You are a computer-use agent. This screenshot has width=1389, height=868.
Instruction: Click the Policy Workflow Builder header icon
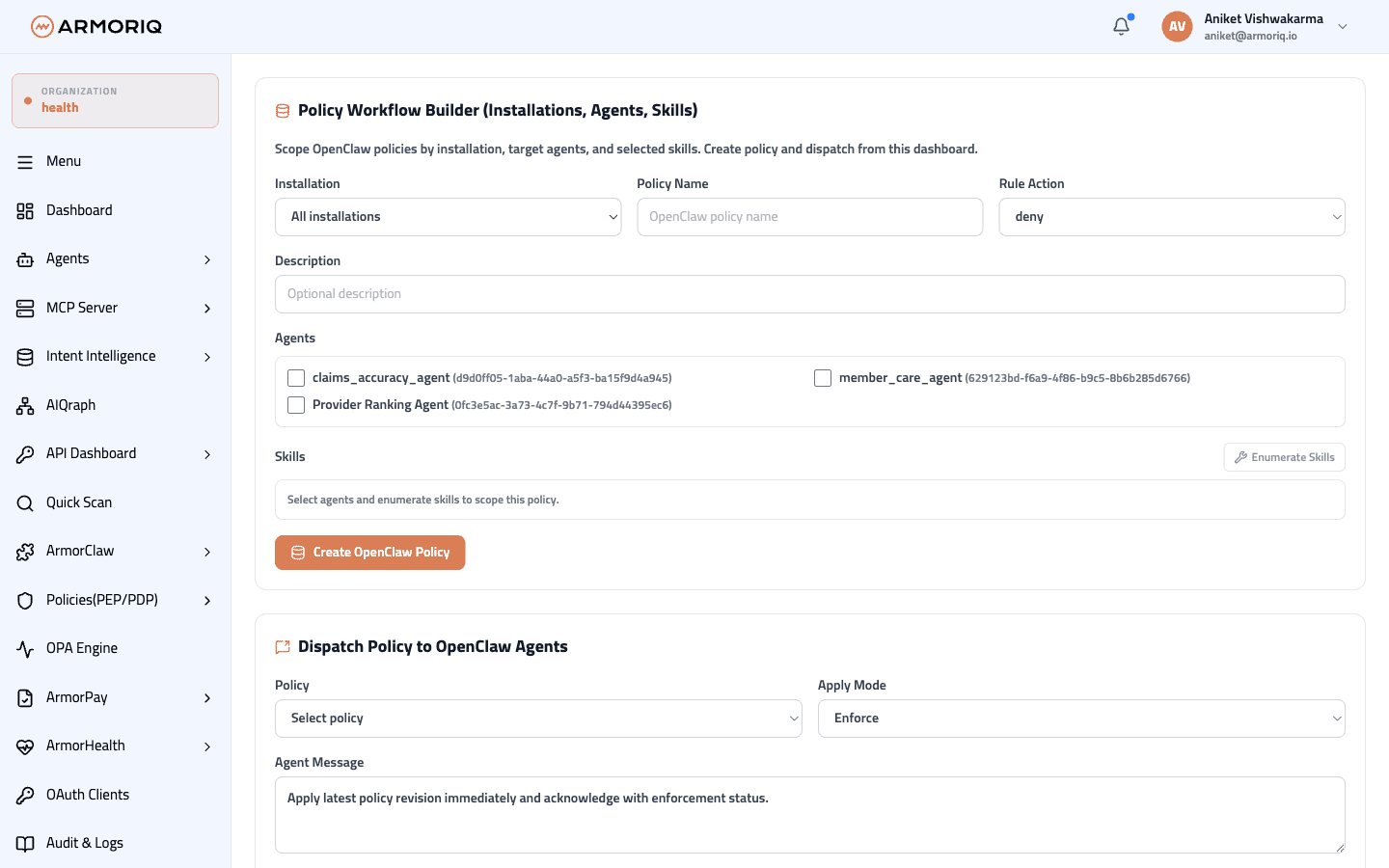pos(283,111)
